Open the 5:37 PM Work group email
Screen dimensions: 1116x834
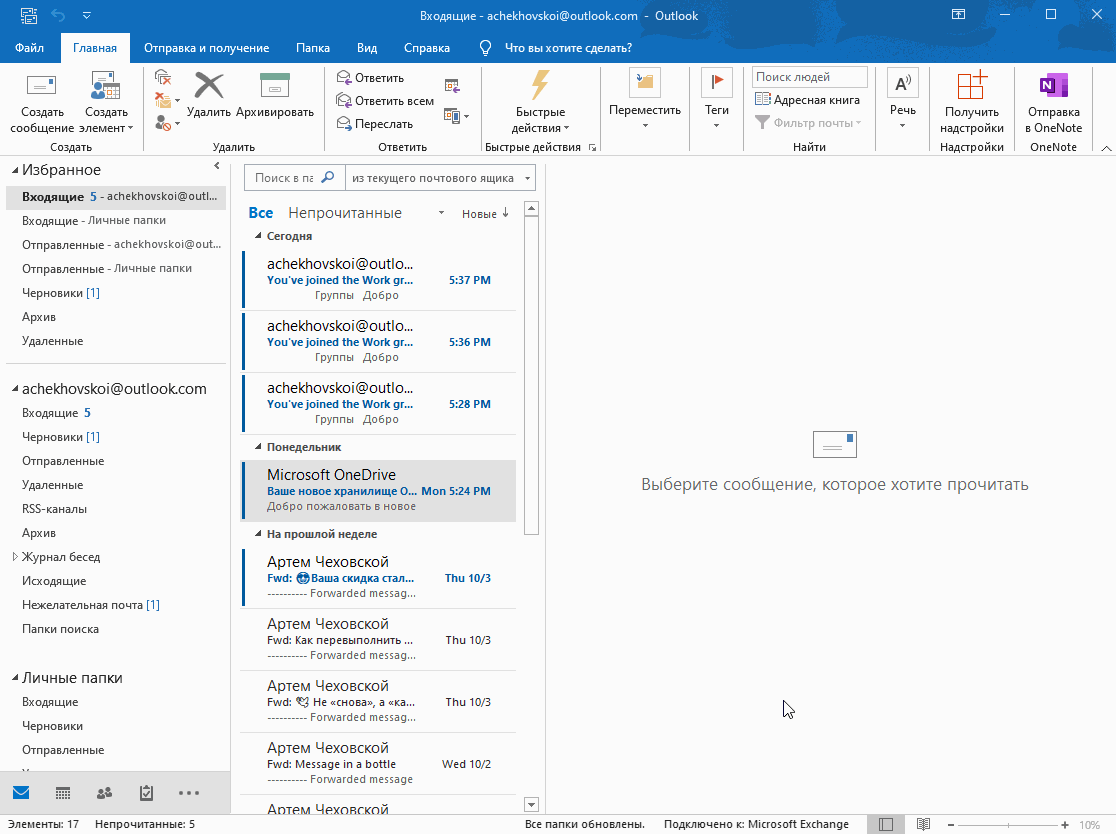379,279
